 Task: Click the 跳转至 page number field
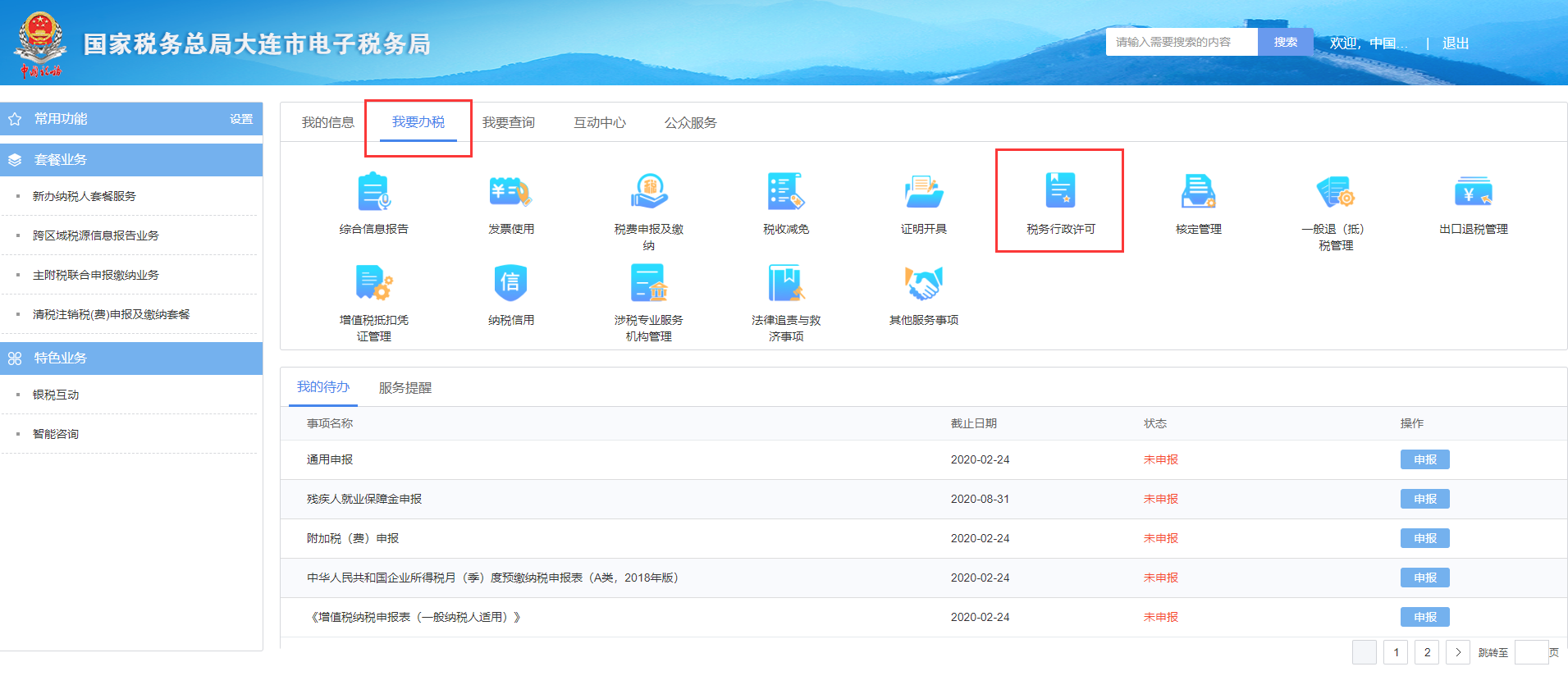(1531, 652)
